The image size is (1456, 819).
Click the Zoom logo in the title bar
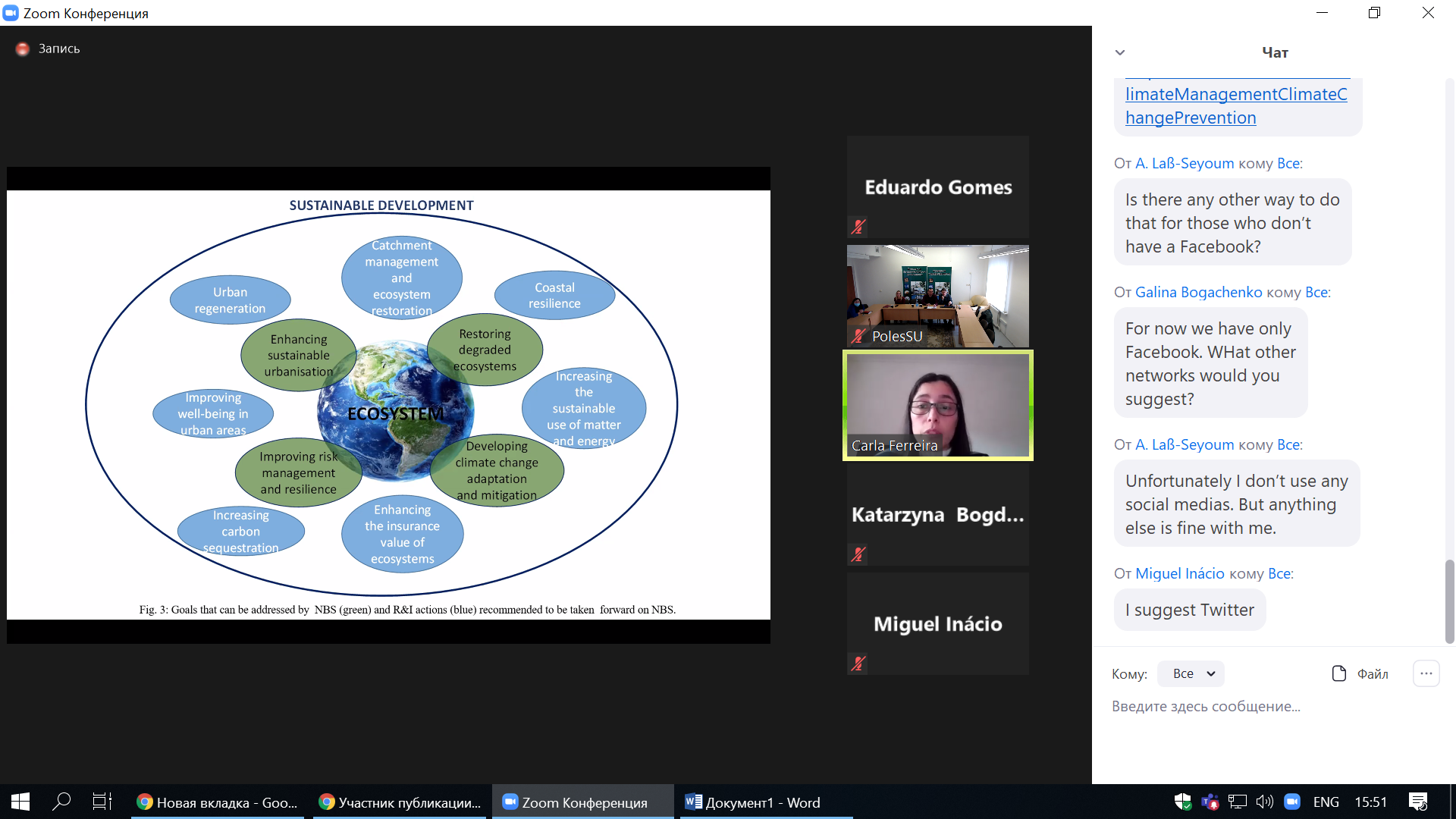pyautogui.click(x=11, y=13)
